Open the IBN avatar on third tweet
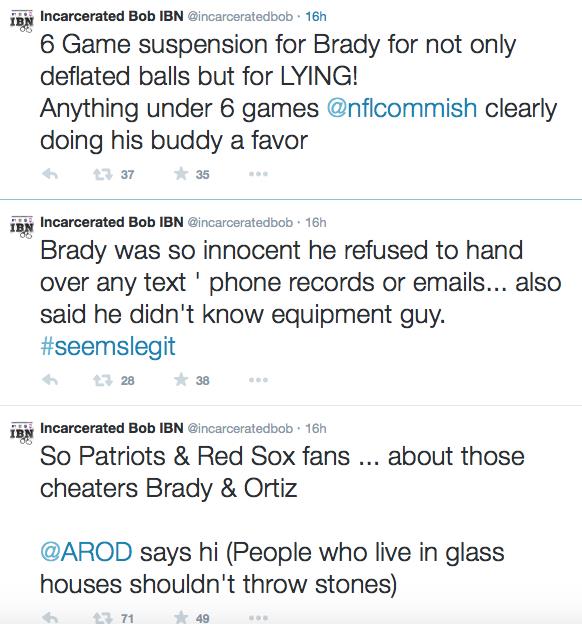Screen dimensions: 582x624 [x=22, y=434]
